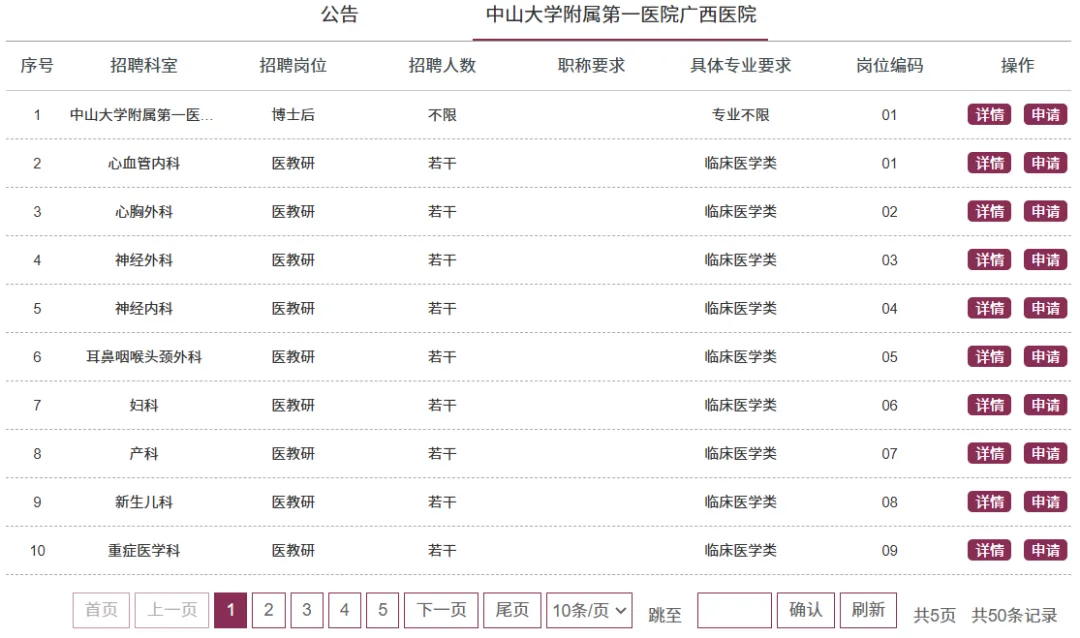Click the 下一页 button

441,610
